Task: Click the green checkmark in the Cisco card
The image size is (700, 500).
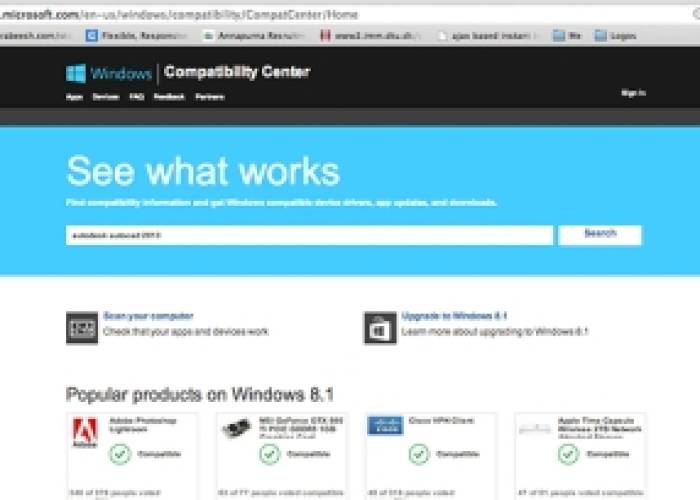Action: [x=419, y=454]
